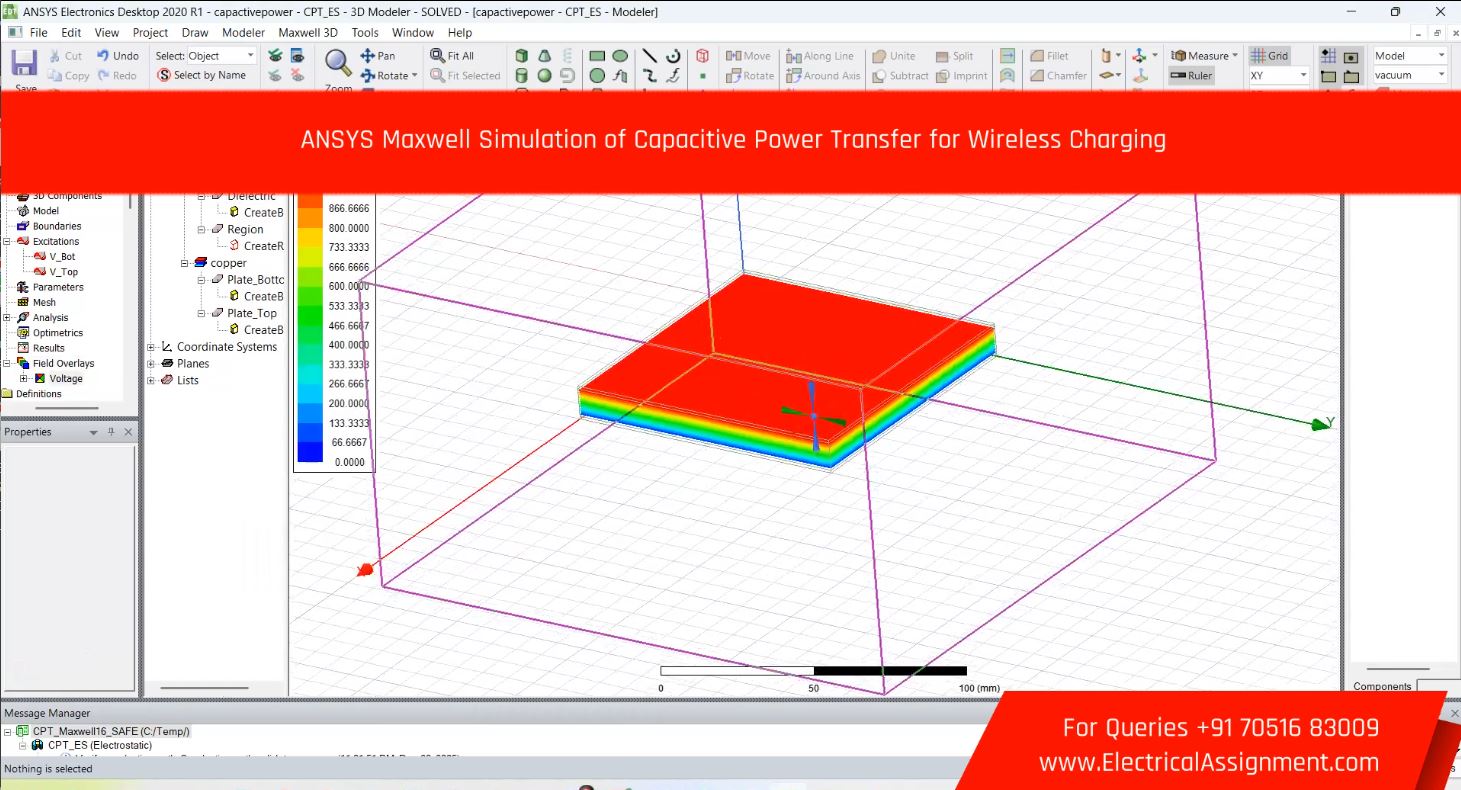Toggle the Ruler display button
This screenshot has width=1461, height=790.
point(1191,75)
